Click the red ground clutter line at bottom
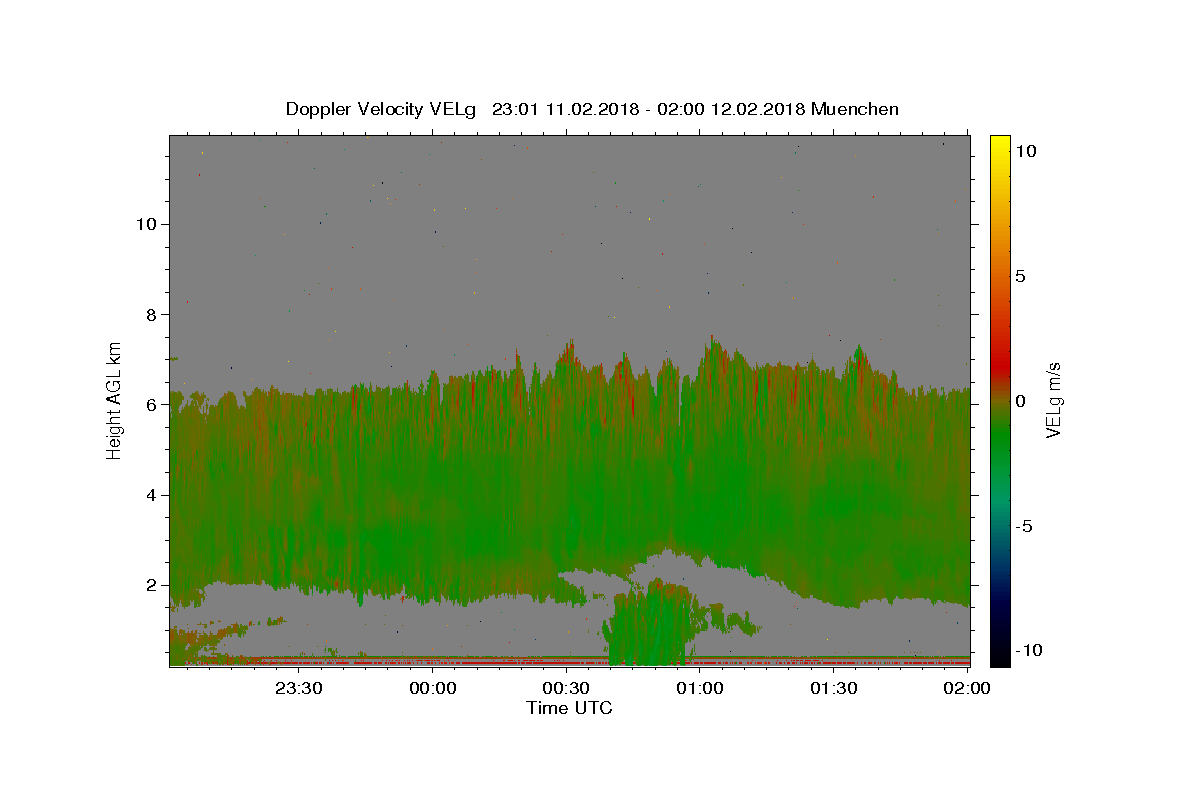The image size is (1200, 800). click(569, 661)
